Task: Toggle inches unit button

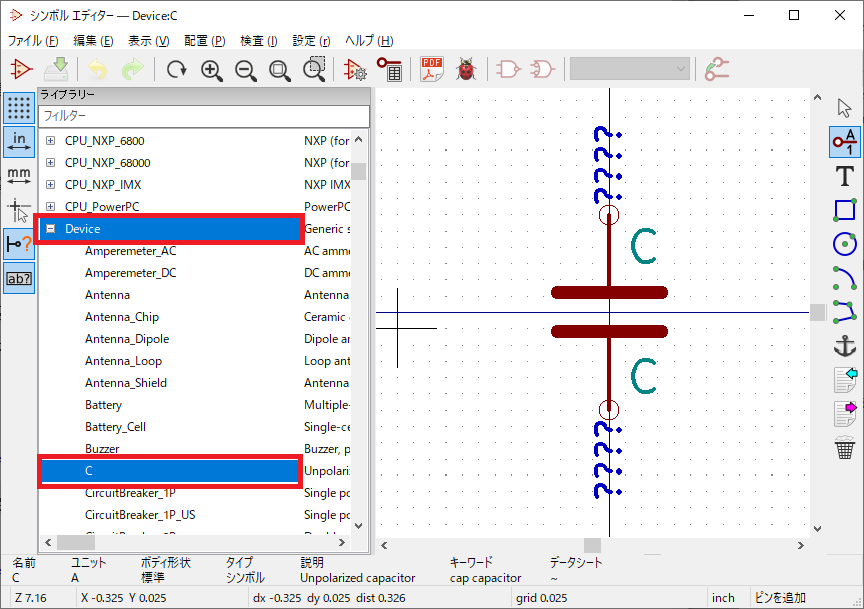Action: click(x=19, y=142)
